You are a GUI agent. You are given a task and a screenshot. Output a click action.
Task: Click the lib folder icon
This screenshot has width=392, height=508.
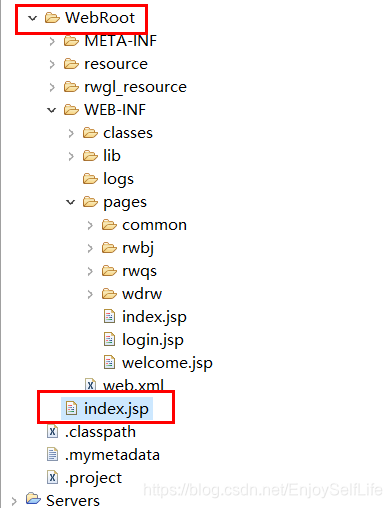[90, 156]
